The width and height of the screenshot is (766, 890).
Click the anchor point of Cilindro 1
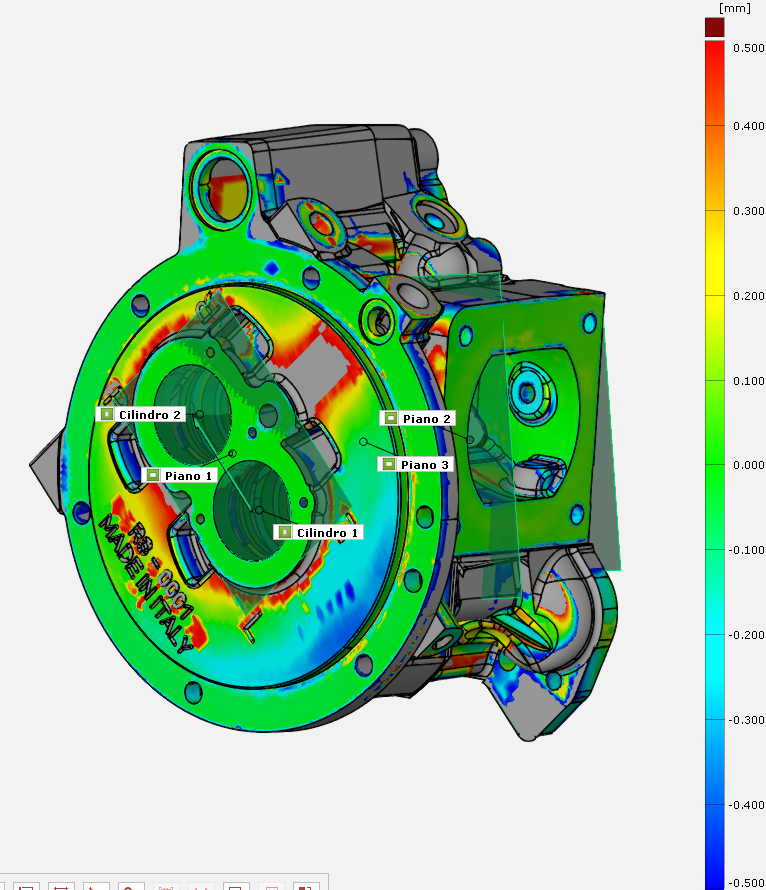pos(258,510)
